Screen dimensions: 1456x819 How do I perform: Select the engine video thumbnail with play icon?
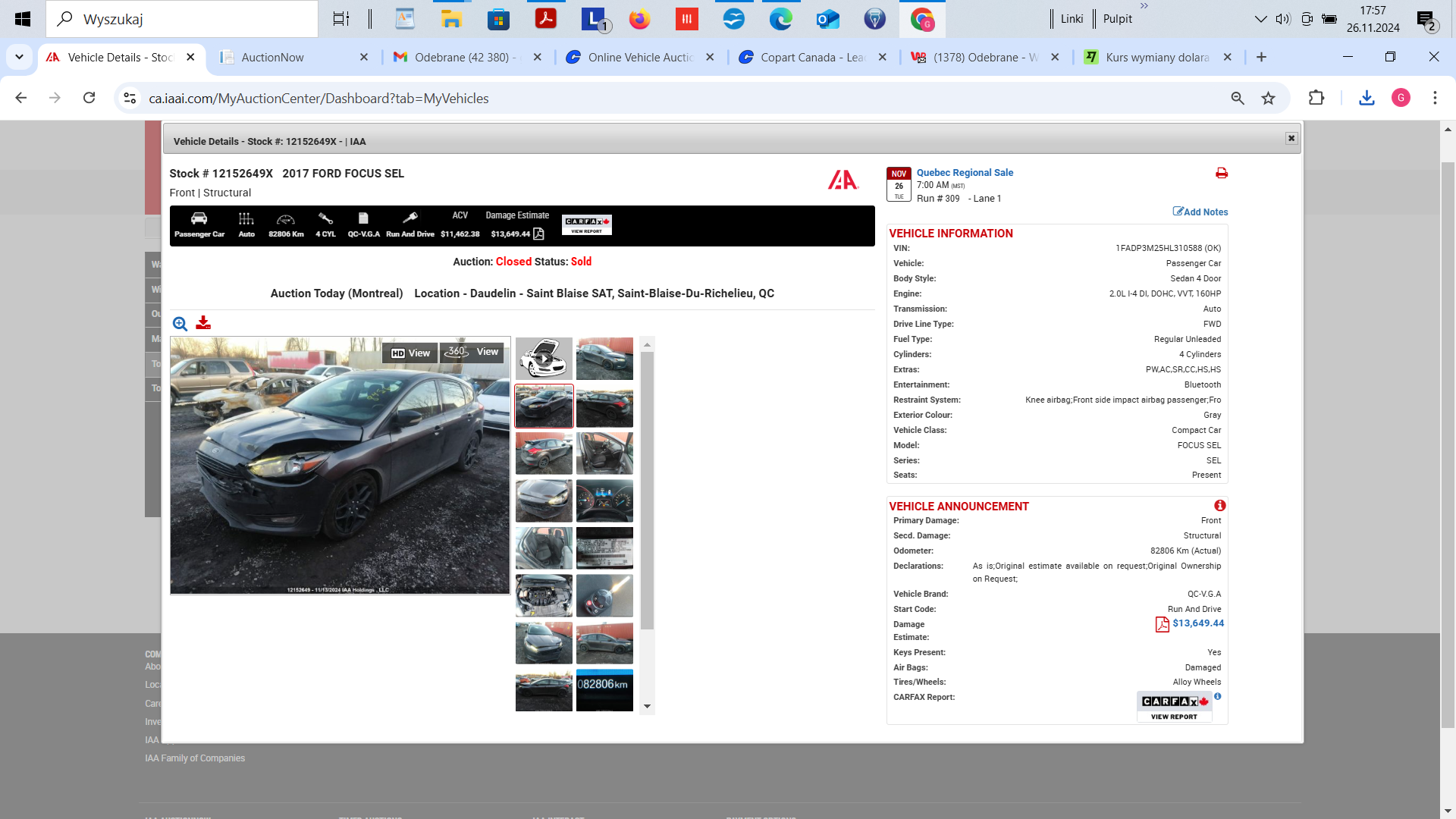tap(544, 359)
